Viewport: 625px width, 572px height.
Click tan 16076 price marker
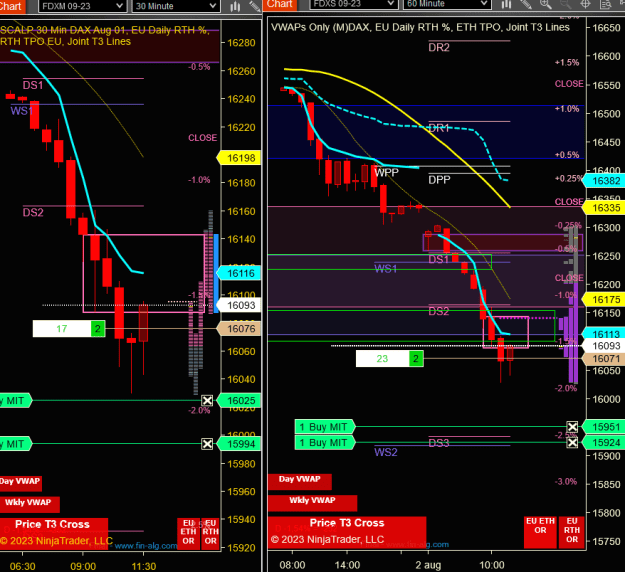click(x=239, y=329)
